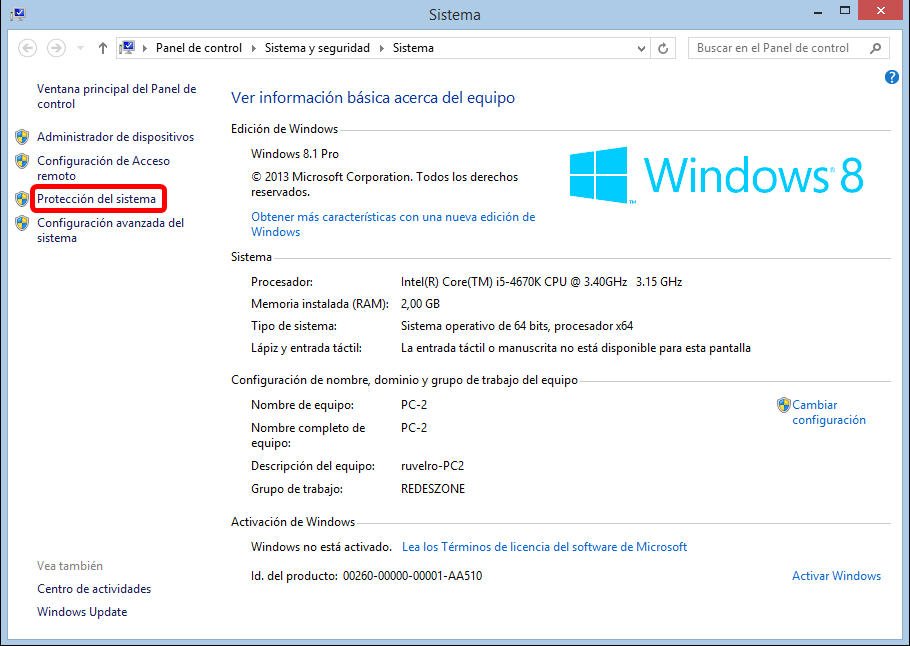Select product ID 00260-00000-00001-AA510
Viewport: 910px width, 646px height.
[x=413, y=576]
